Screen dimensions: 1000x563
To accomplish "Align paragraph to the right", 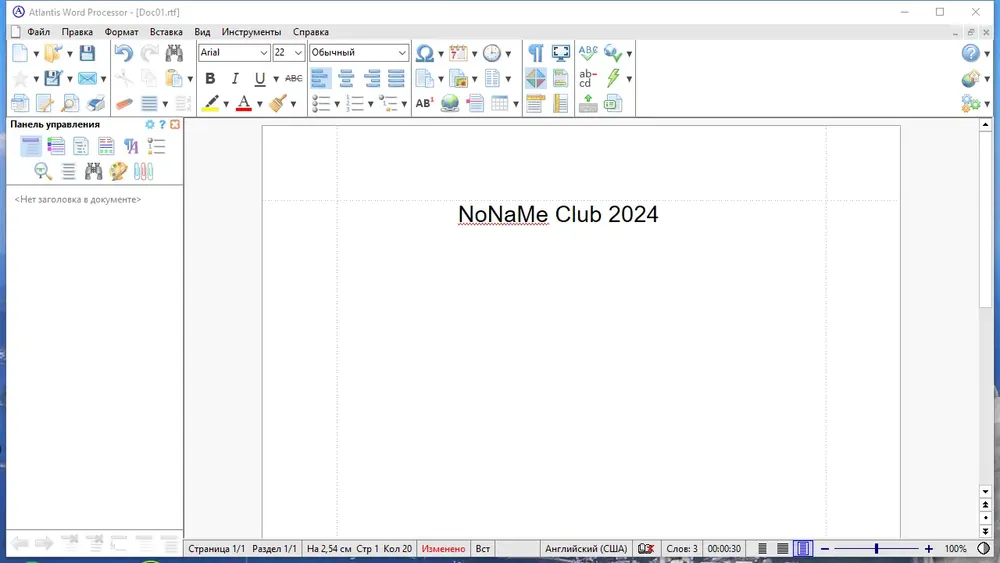I will tap(371, 78).
